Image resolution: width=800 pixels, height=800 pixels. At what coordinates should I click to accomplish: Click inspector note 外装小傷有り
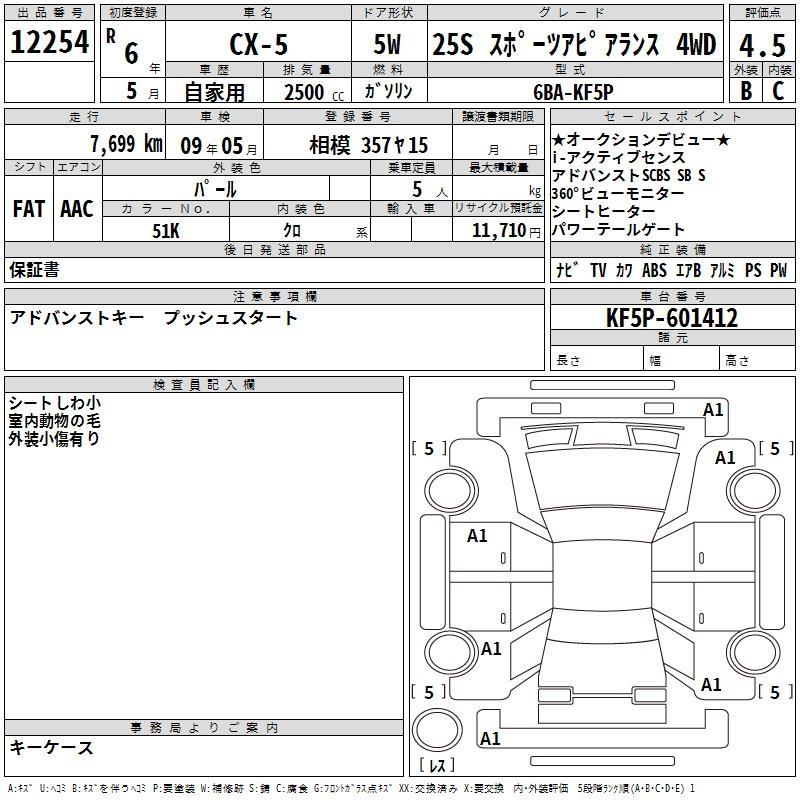point(55,439)
